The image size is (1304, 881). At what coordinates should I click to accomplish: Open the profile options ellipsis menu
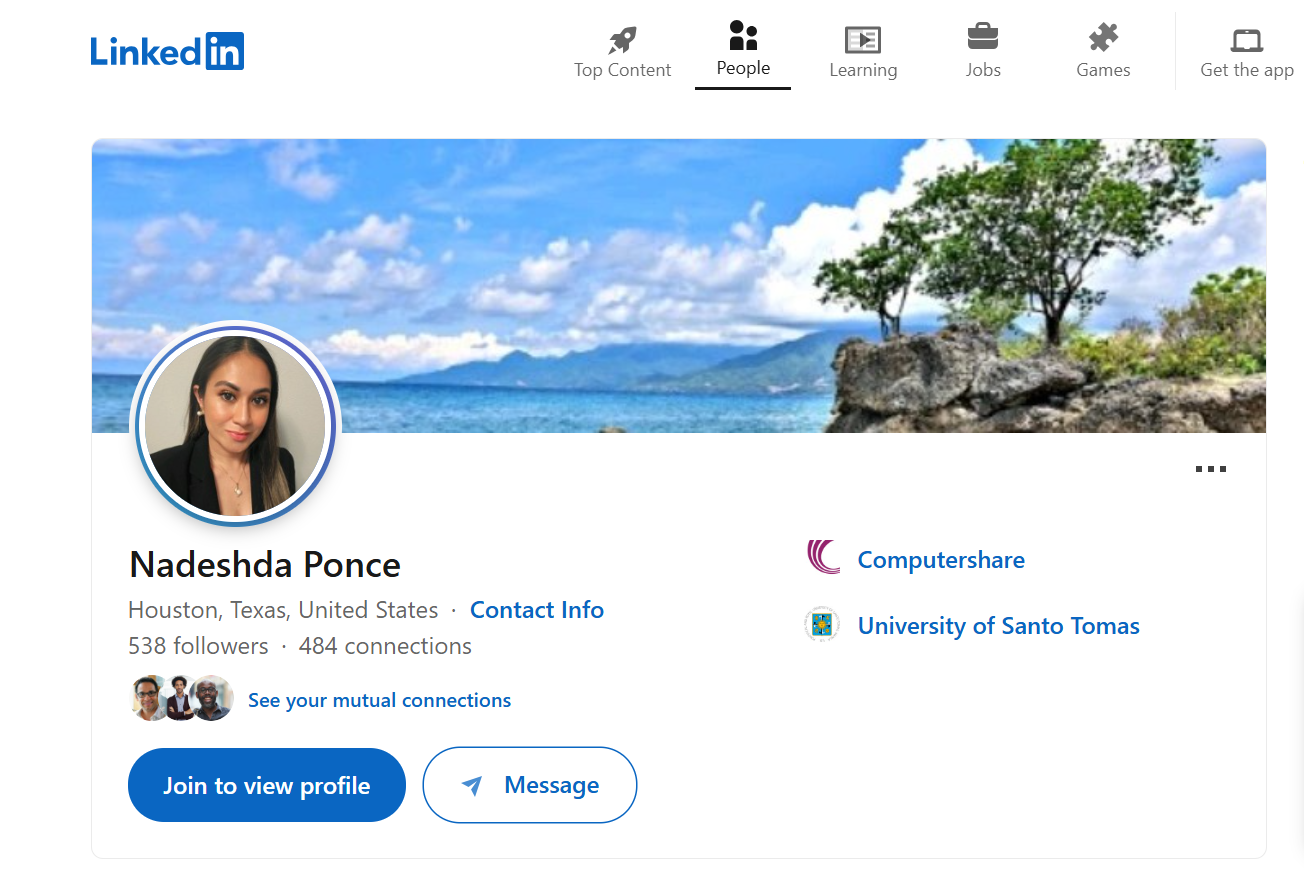(x=1211, y=468)
